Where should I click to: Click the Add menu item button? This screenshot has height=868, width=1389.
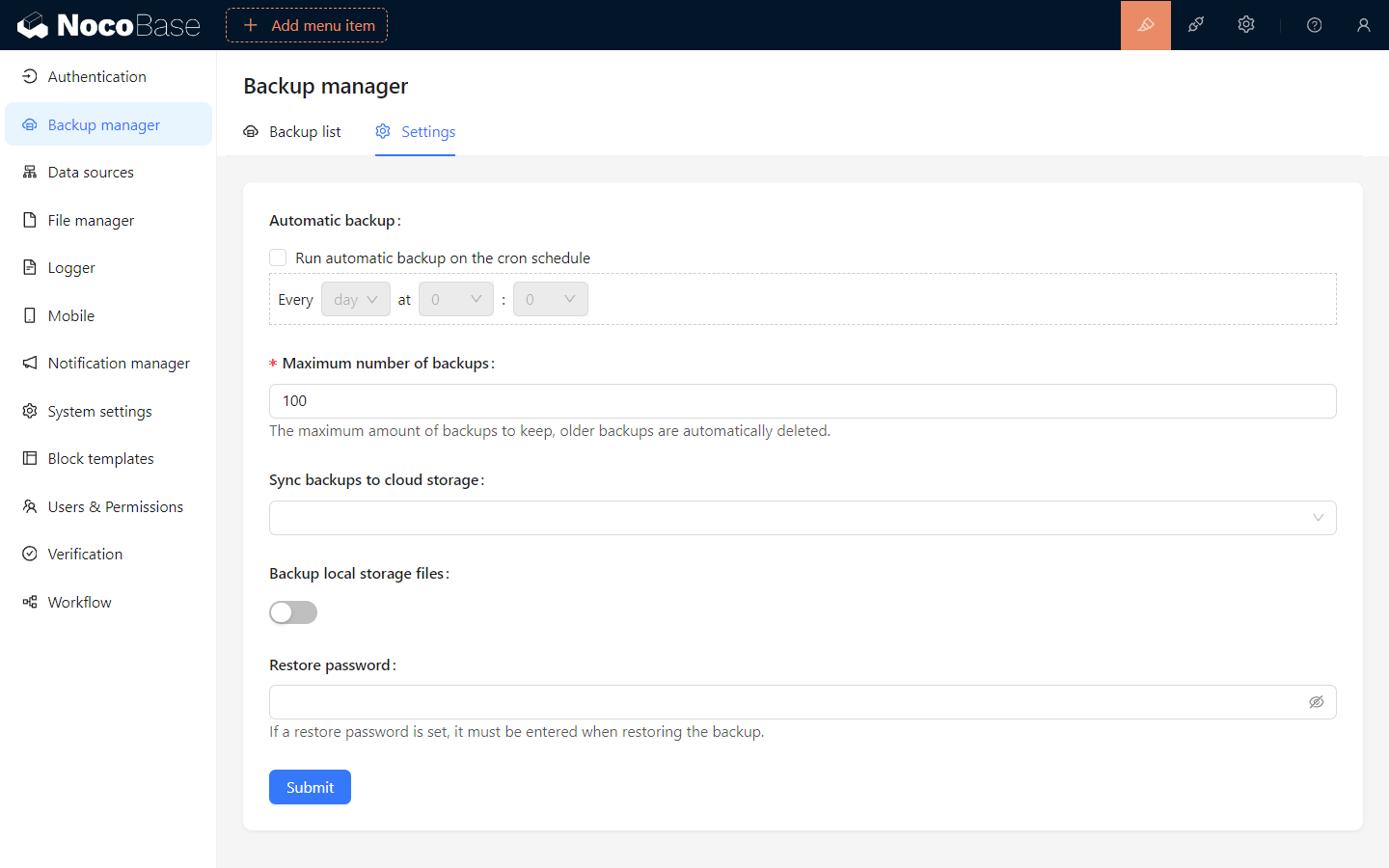tap(307, 25)
